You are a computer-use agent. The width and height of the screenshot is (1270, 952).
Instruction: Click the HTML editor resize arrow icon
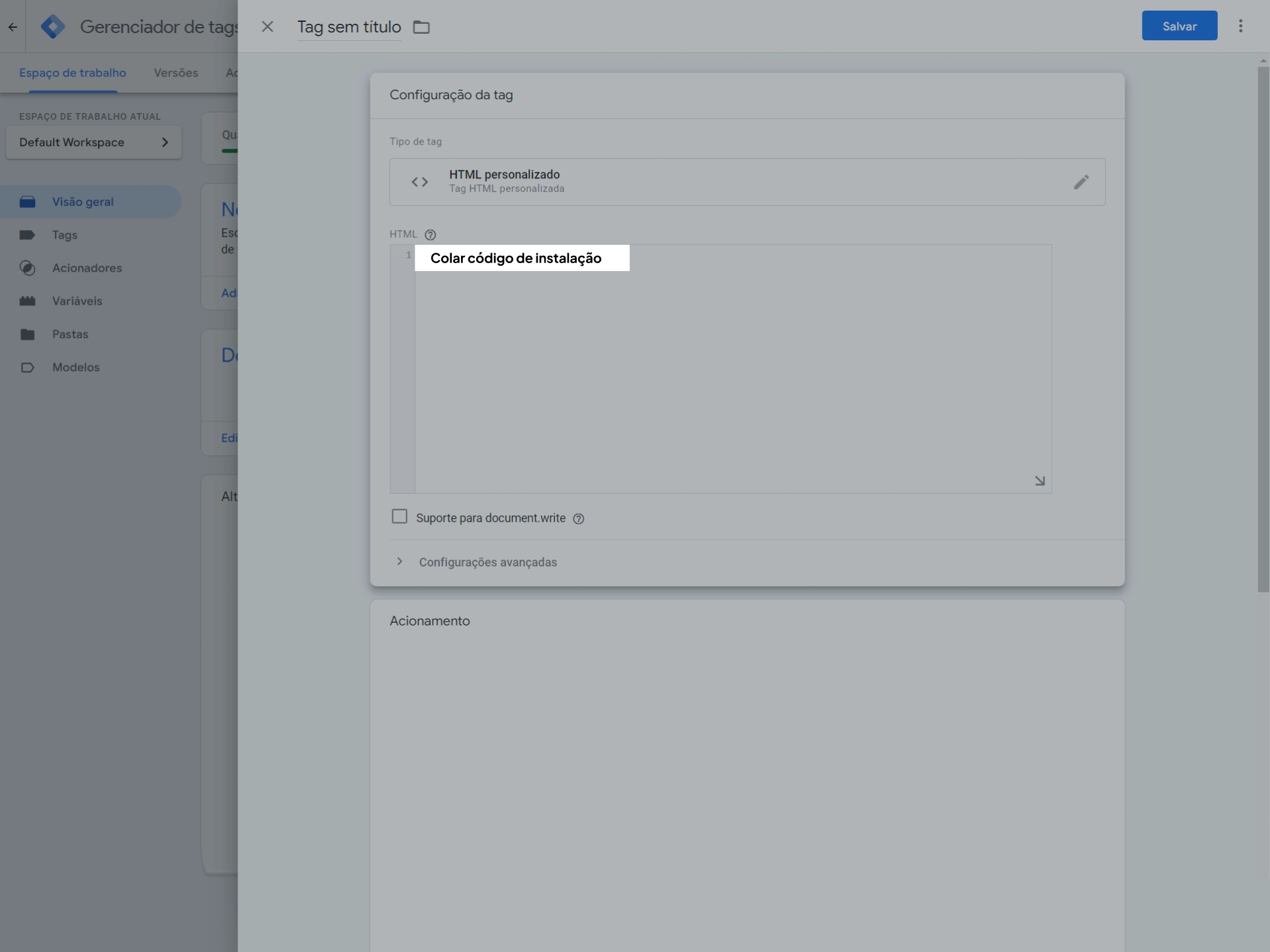tap(1039, 481)
